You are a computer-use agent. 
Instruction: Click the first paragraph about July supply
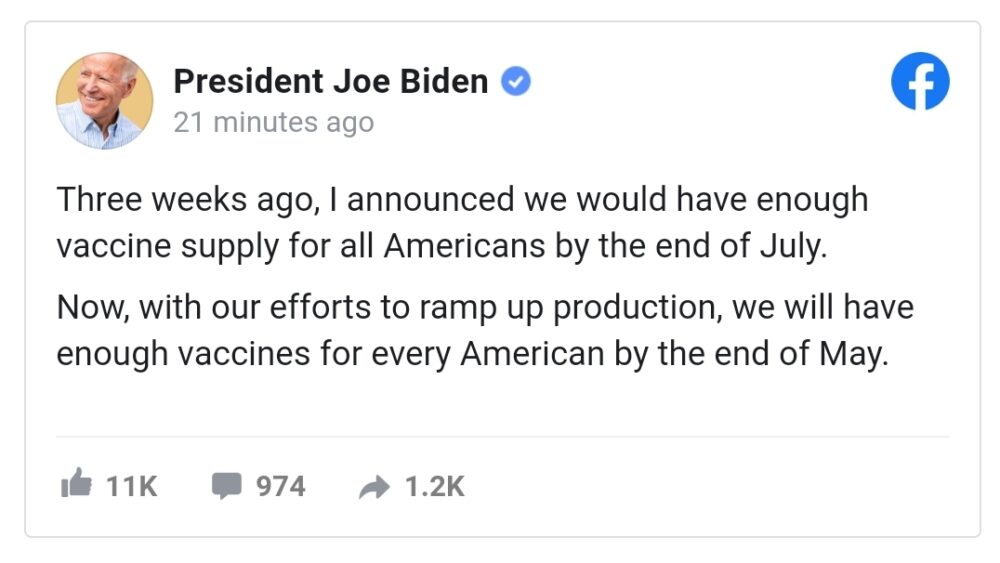point(462,223)
